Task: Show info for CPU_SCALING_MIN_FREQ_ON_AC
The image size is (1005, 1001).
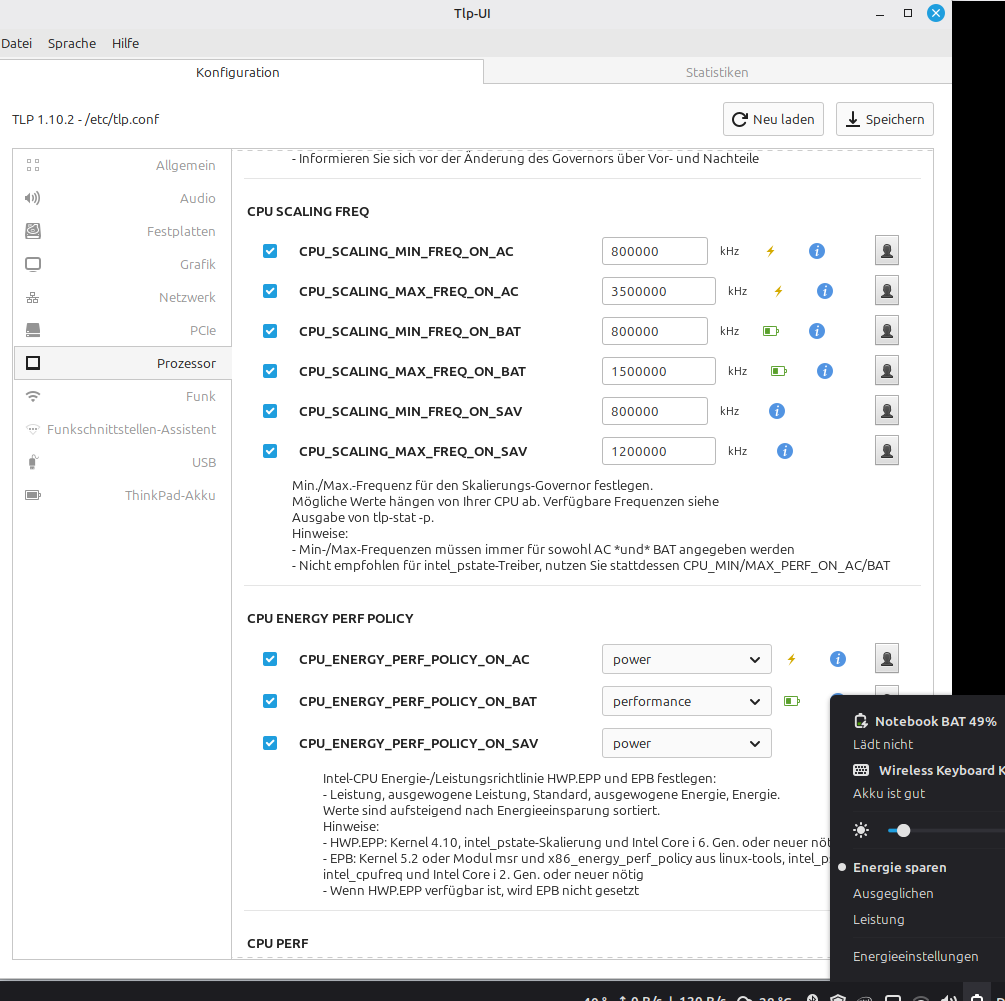Action: pyautogui.click(x=817, y=251)
